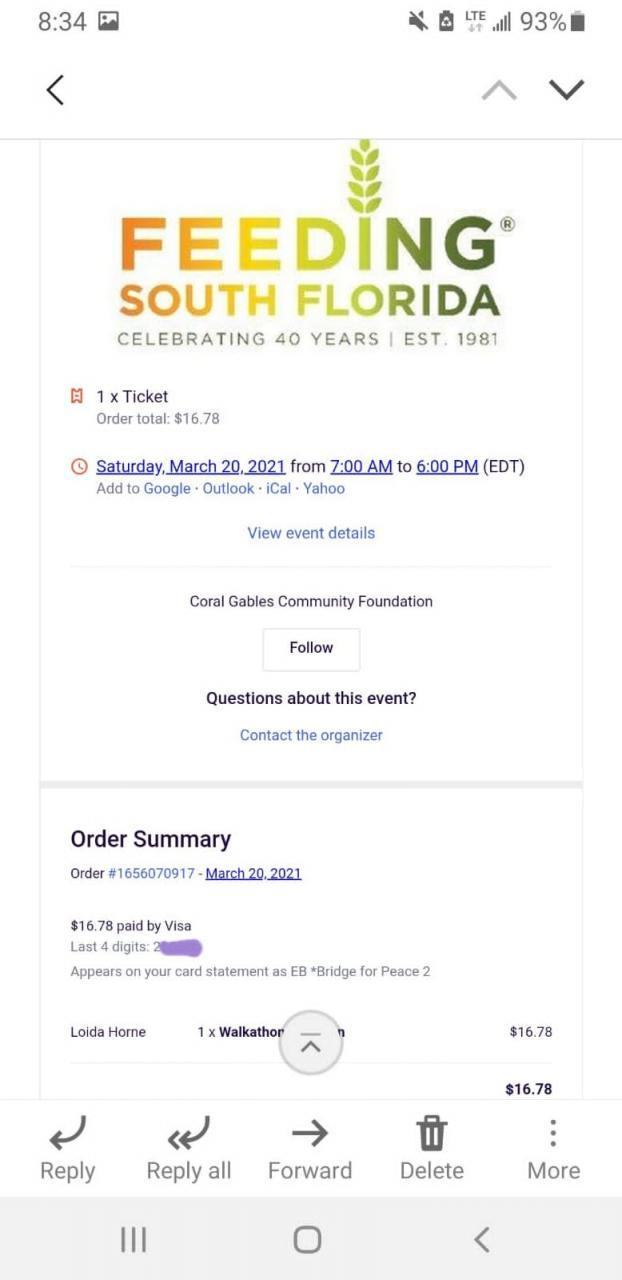Screen dimensions: 622x1280
Task: Delete the email with trash icon
Action: [x=432, y=1134]
